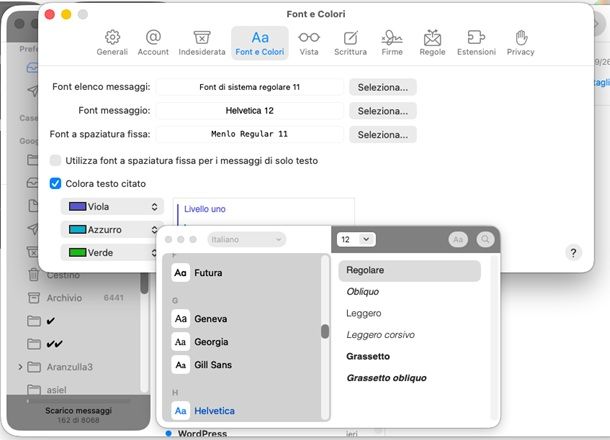Image resolution: width=610 pixels, height=440 pixels.
Task: Click the Helvetica Aa preview icon
Action: coord(181,410)
